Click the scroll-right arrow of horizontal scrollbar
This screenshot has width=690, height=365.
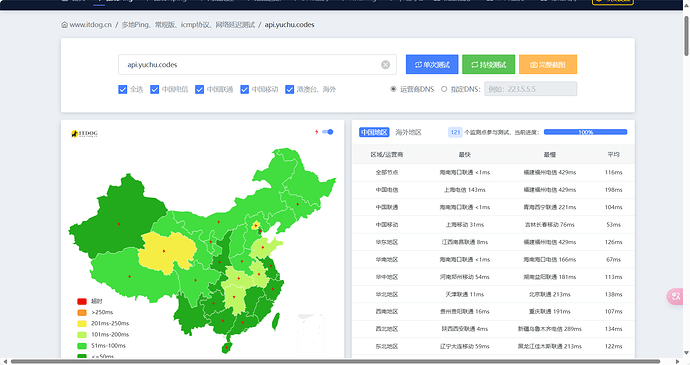[678, 361]
